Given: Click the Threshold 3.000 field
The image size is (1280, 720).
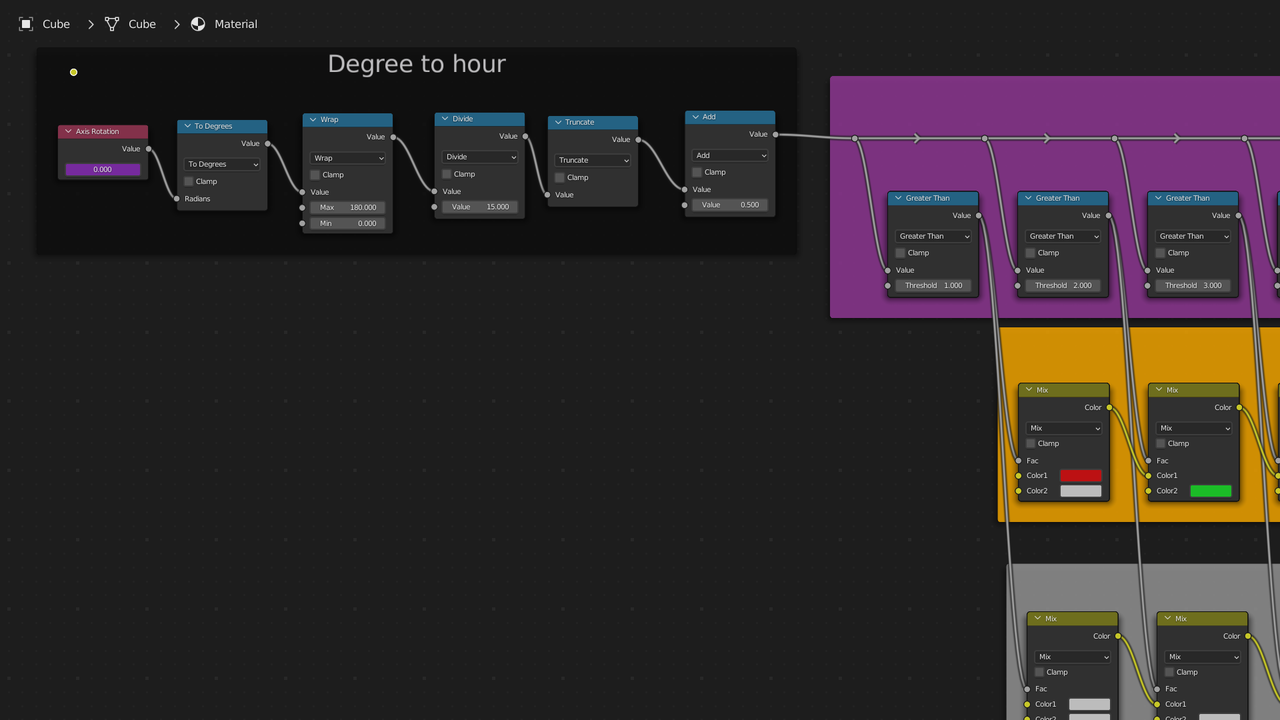Looking at the screenshot, I should [1193, 285].
